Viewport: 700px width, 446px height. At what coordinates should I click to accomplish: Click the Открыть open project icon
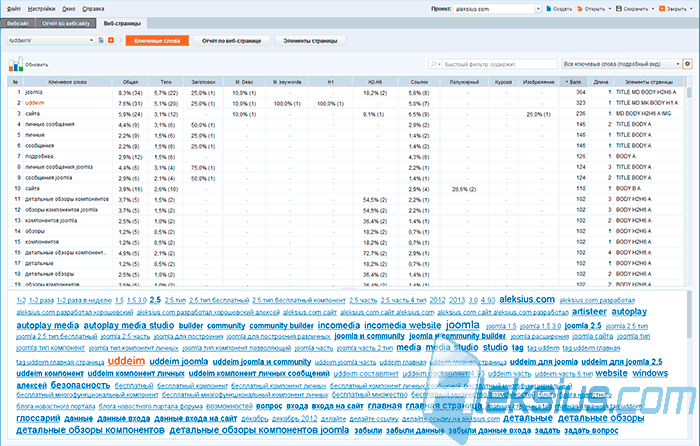click(x=580, y=8)
